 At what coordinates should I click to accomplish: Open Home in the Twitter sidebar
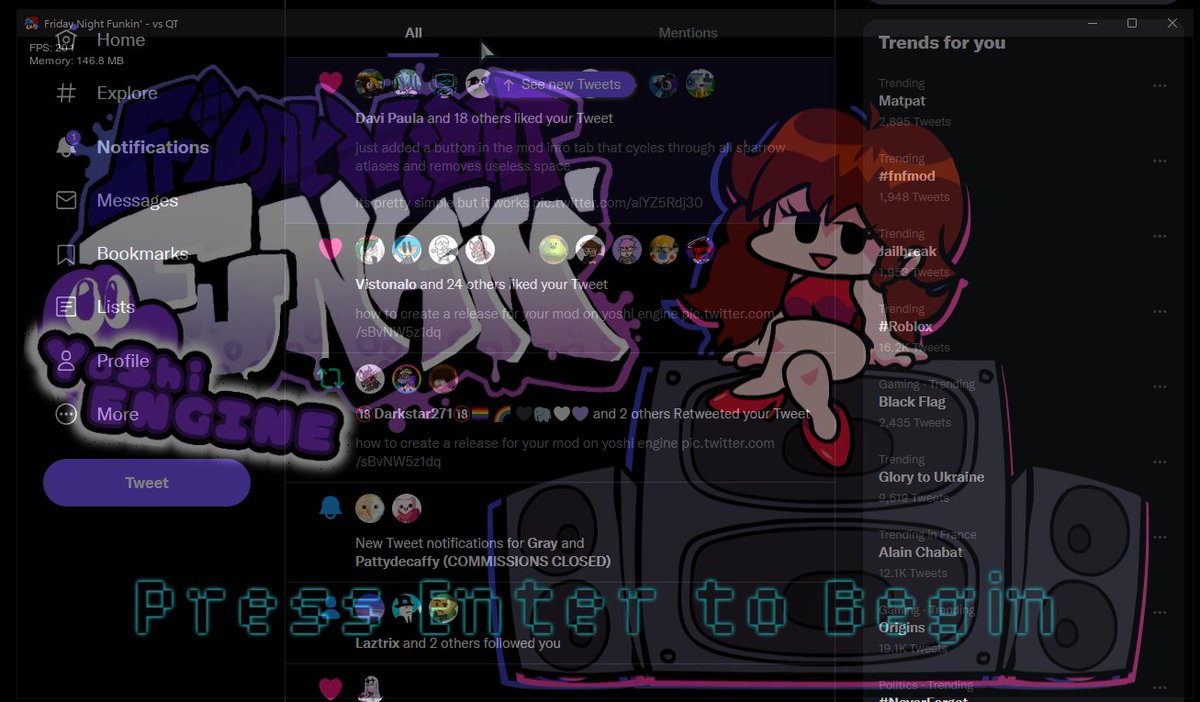point(121,40)
